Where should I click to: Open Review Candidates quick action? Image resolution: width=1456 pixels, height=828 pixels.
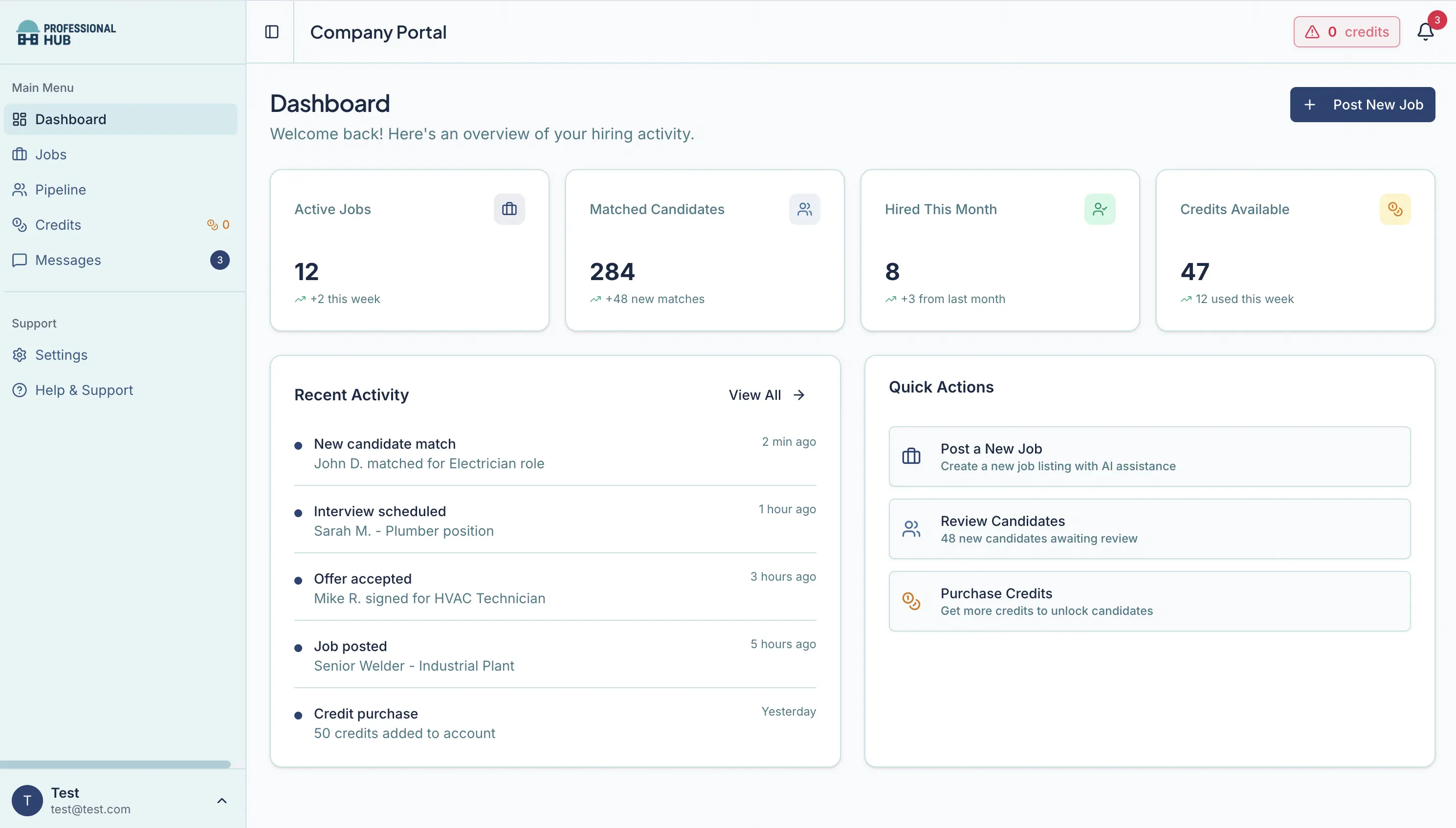pyautogui.click(x=1149, y=528)
